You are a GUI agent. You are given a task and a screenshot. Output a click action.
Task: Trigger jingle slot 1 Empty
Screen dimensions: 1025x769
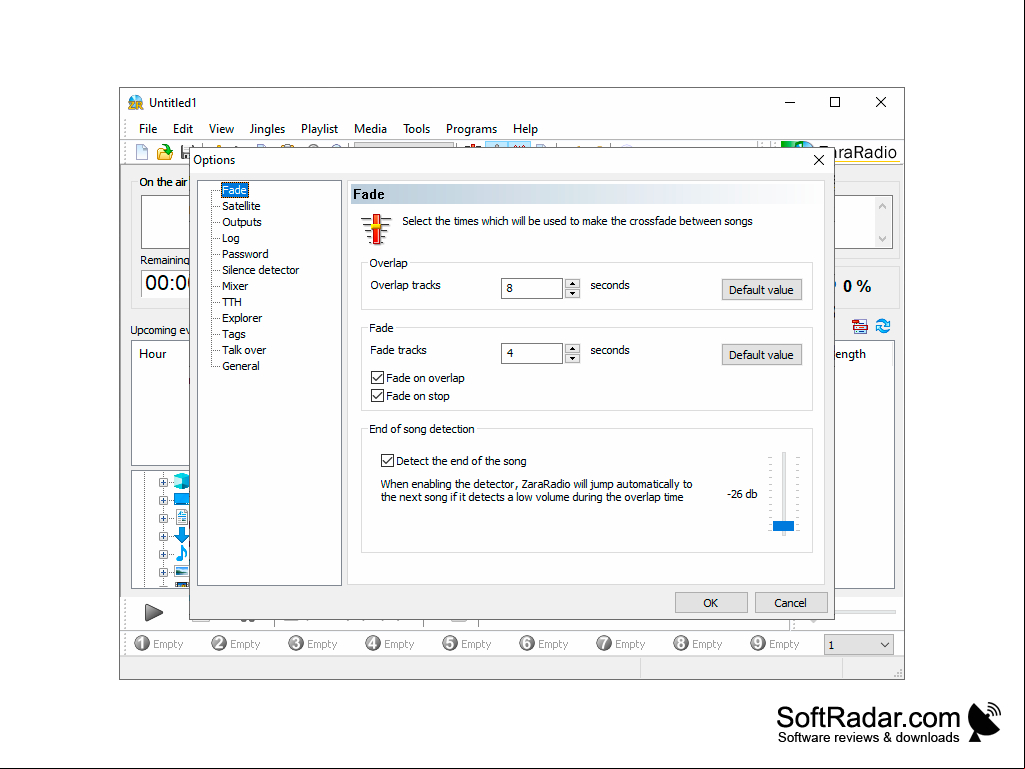point(158,644)
